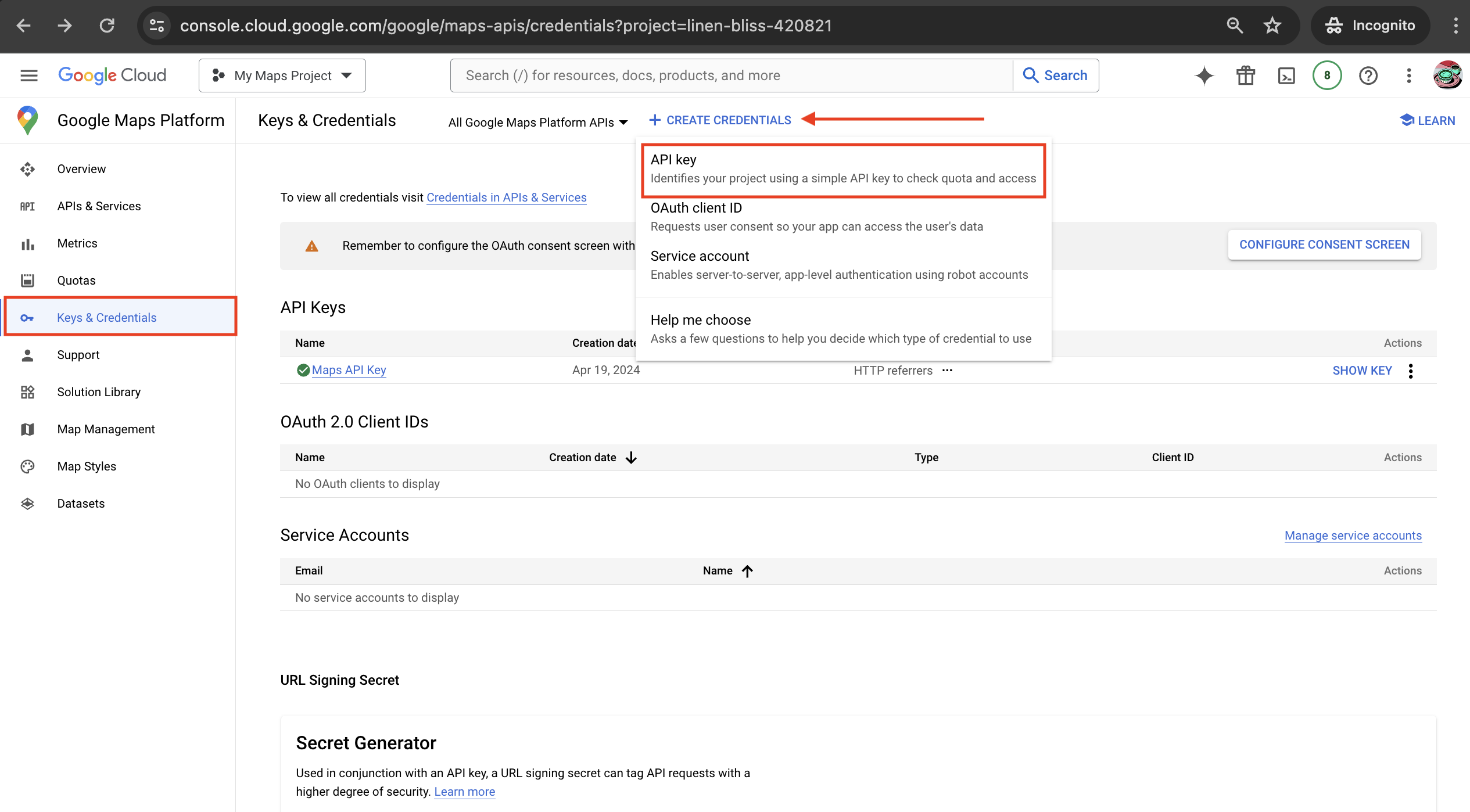Open the Manage service accounts link
1470x812 pixels.
click(1353, 536)
